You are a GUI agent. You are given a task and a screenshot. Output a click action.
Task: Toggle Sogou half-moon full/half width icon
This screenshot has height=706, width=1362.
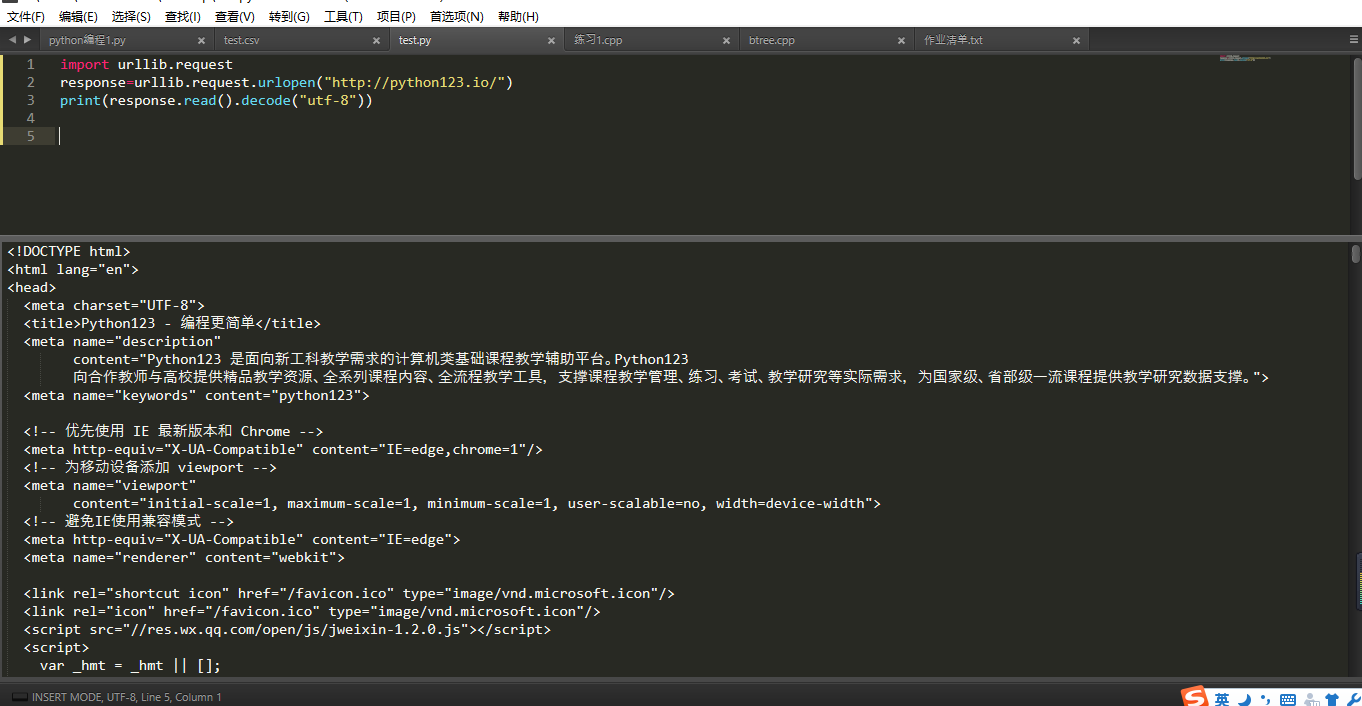1245,698
